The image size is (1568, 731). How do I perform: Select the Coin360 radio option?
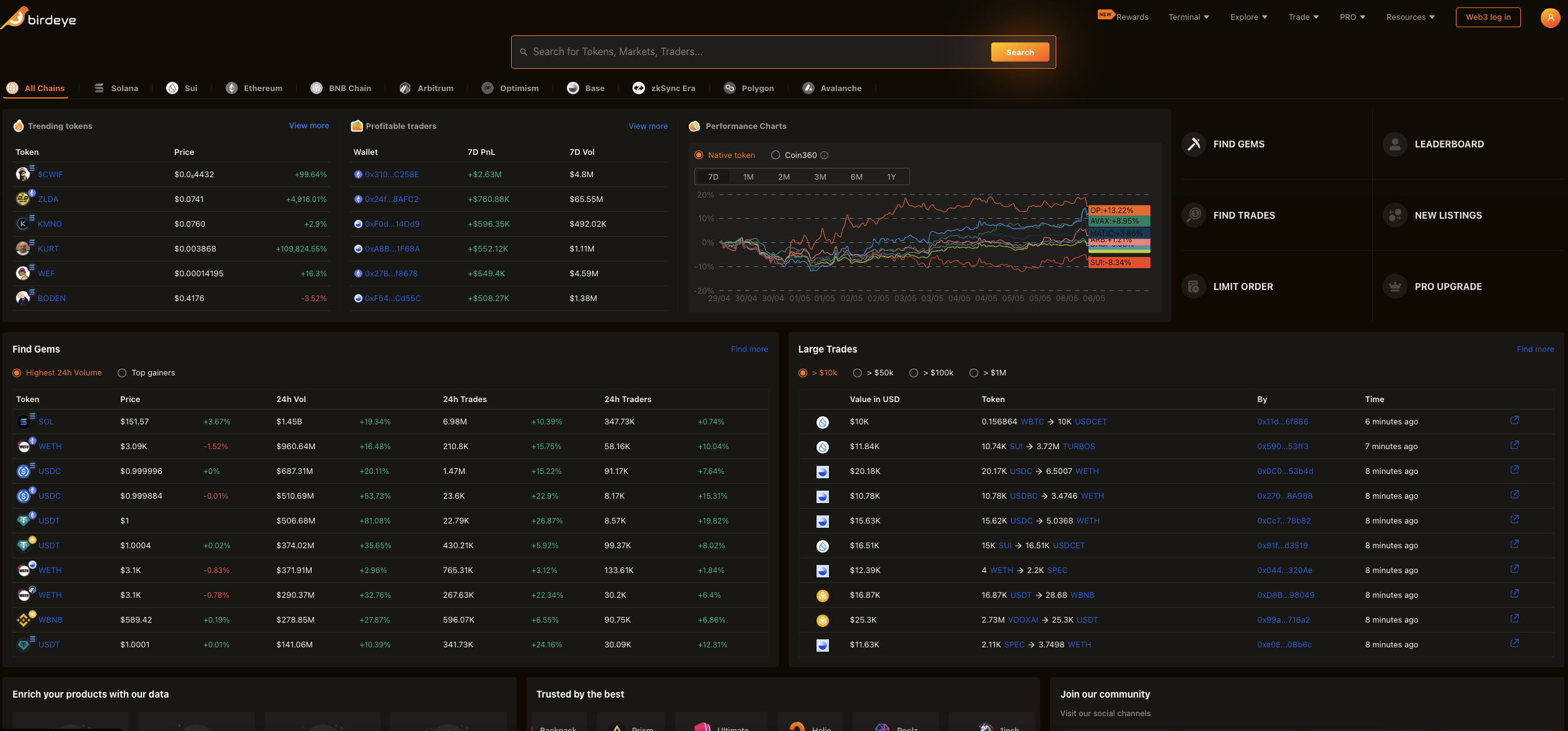tap(776, 155)
